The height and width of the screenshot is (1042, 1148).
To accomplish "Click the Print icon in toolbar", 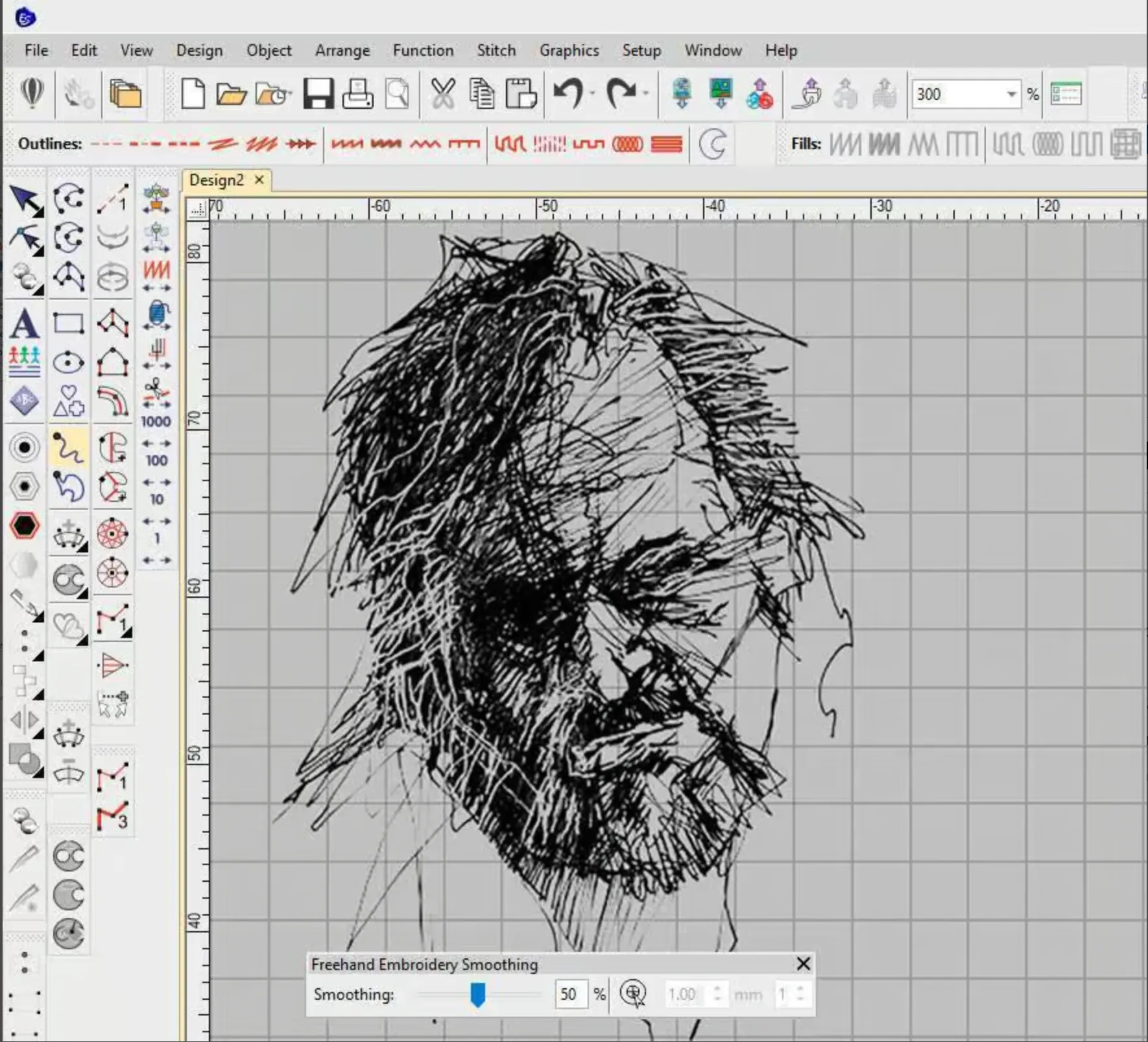I will tap(357, 95).
